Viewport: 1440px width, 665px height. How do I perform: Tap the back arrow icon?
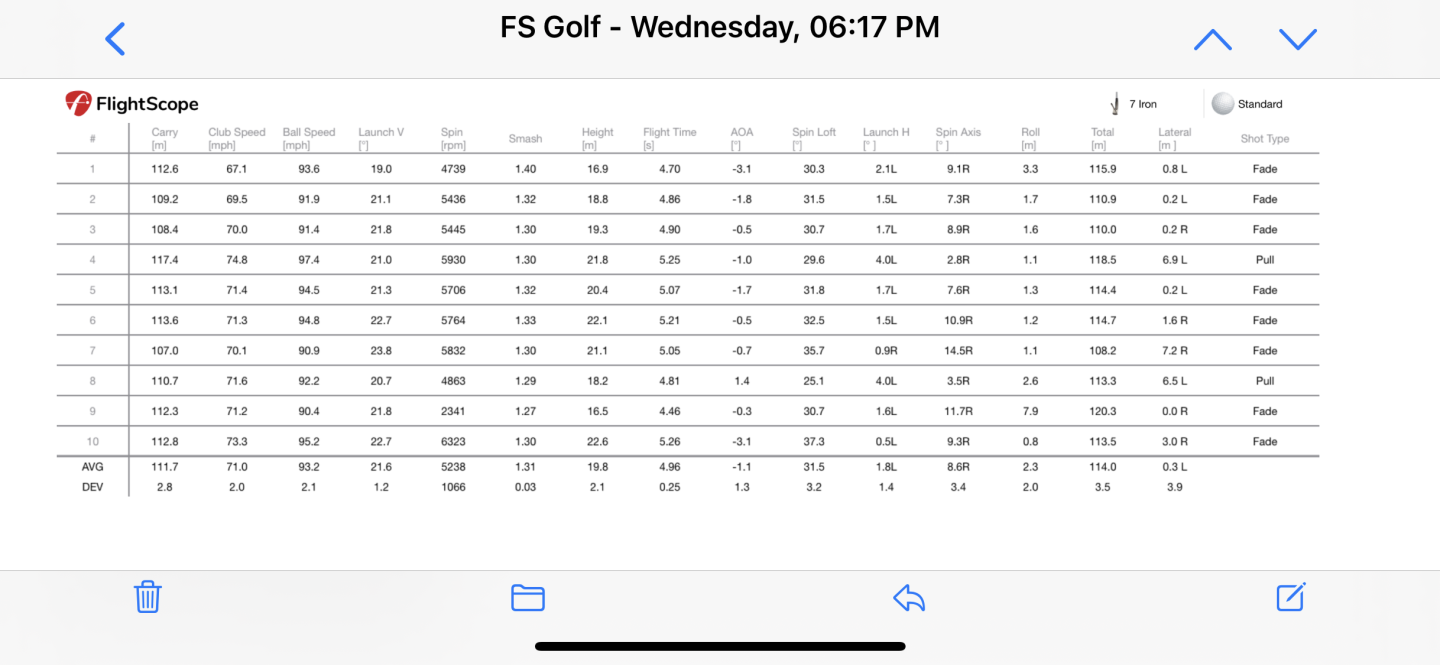pyautogui.click(x=115, y=39)
